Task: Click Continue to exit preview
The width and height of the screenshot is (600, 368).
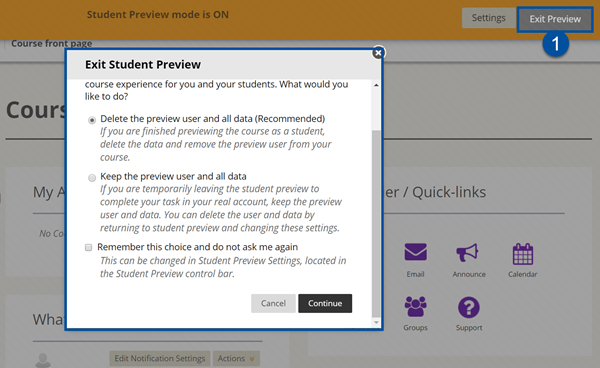Action: [x=325, y=303]
